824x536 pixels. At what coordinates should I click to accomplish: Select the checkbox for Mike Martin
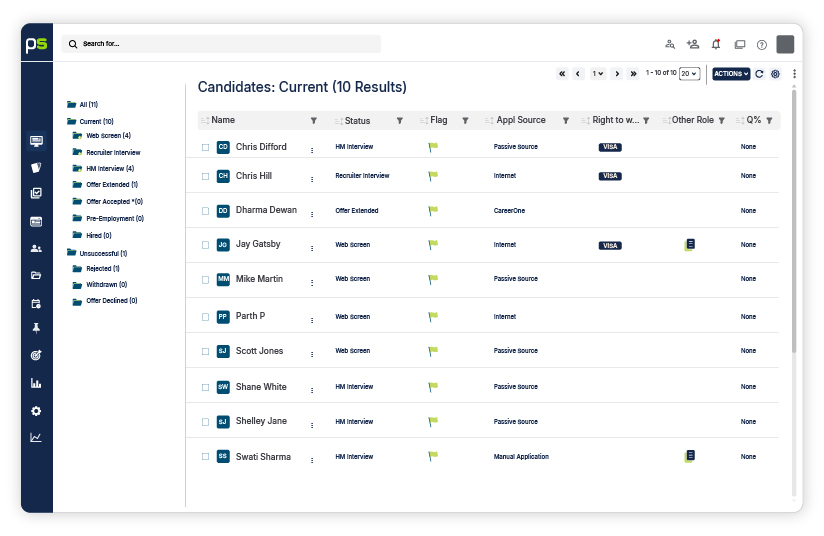coord(206,279)
